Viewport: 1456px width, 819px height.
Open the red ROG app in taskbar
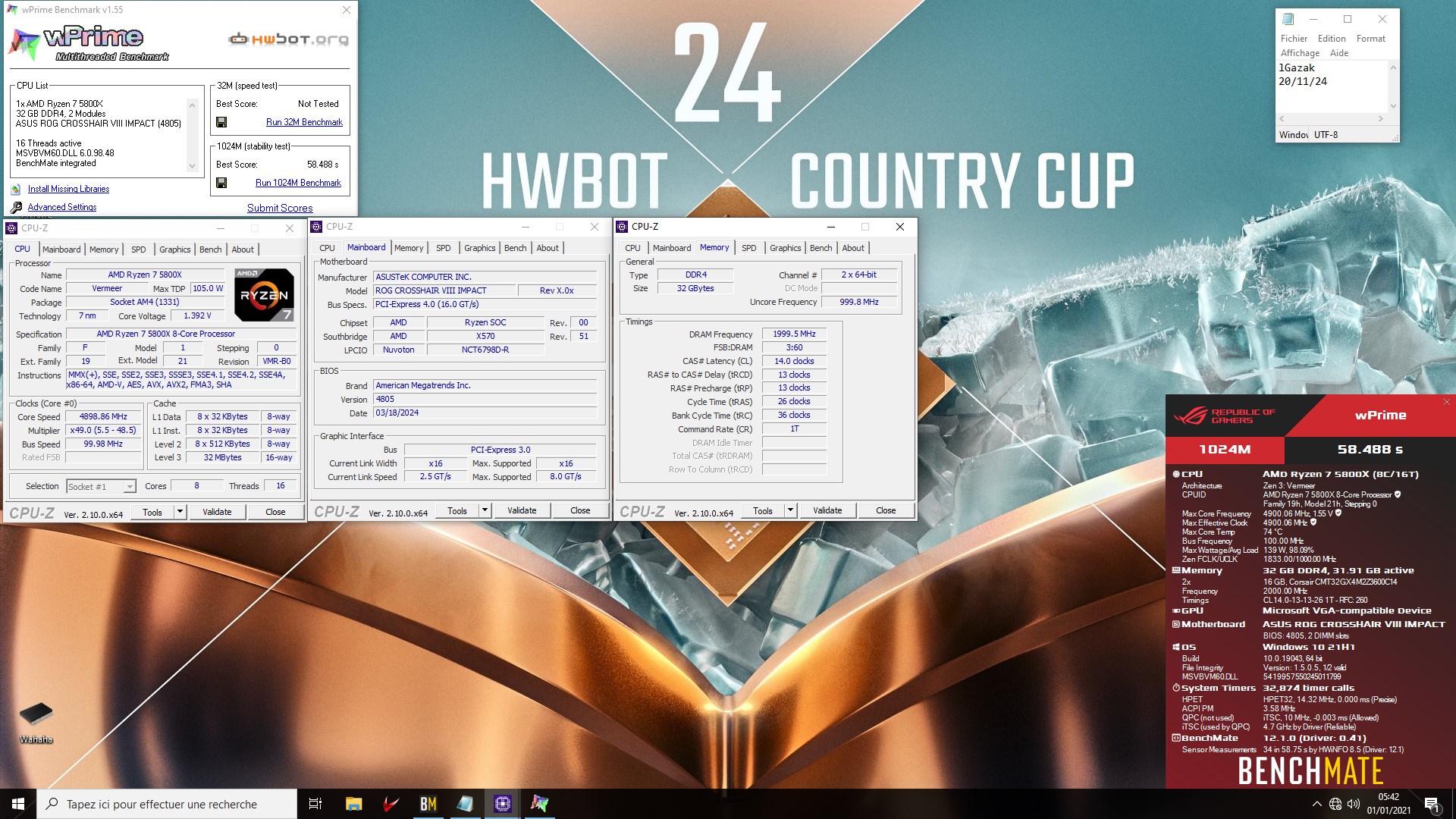pyautogui.click(x=391, y=804)
